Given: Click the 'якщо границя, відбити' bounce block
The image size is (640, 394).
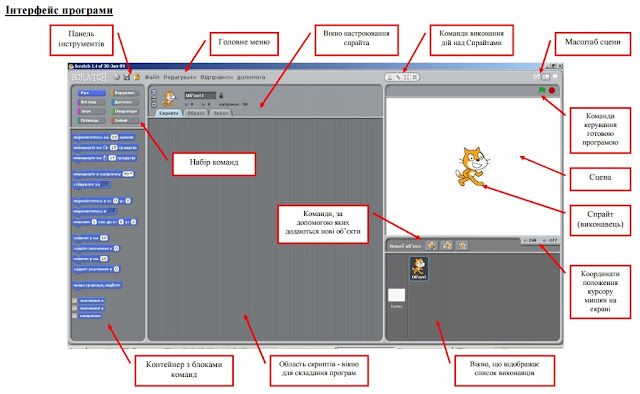Looking at the screenshot, I should point(97,285).
